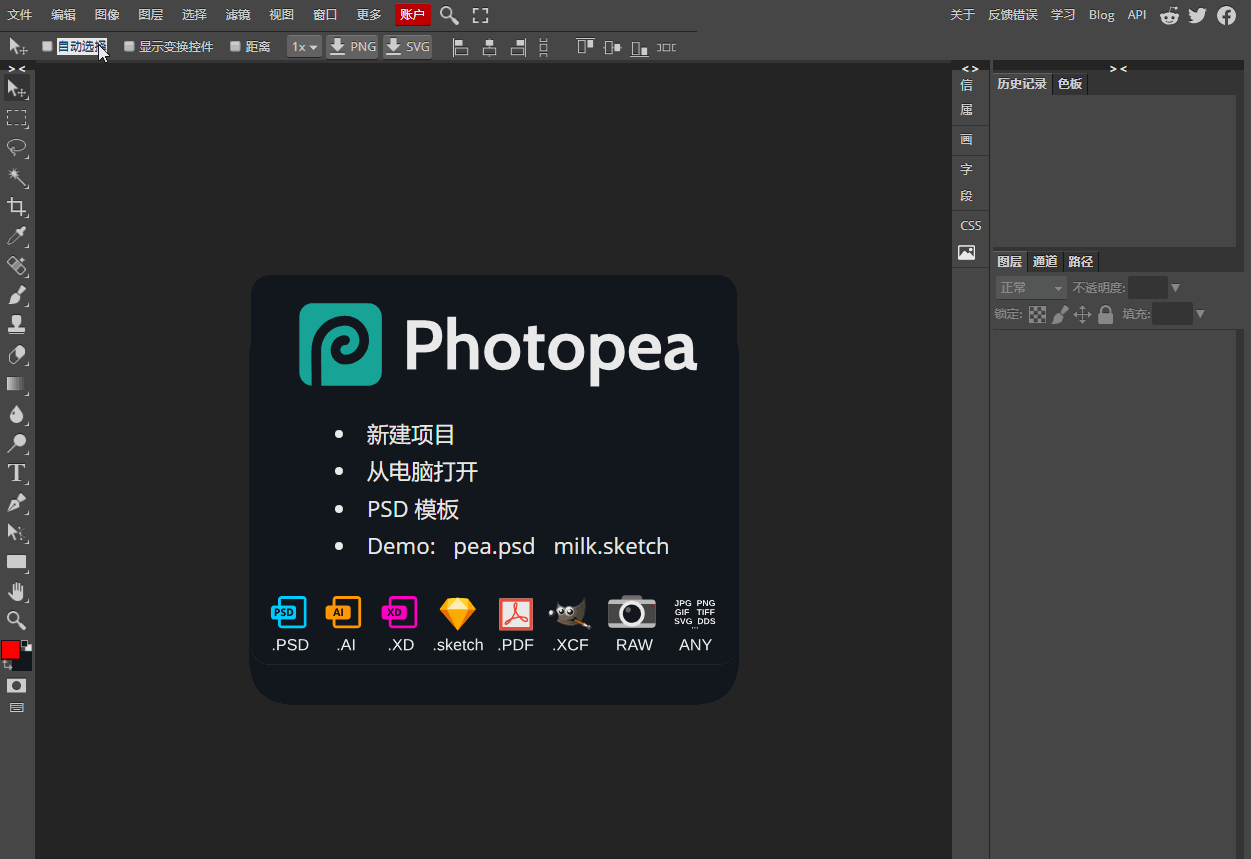
Task: Open the 滤镜 menu
Action: pyautogui.click(x=238, y=15)
